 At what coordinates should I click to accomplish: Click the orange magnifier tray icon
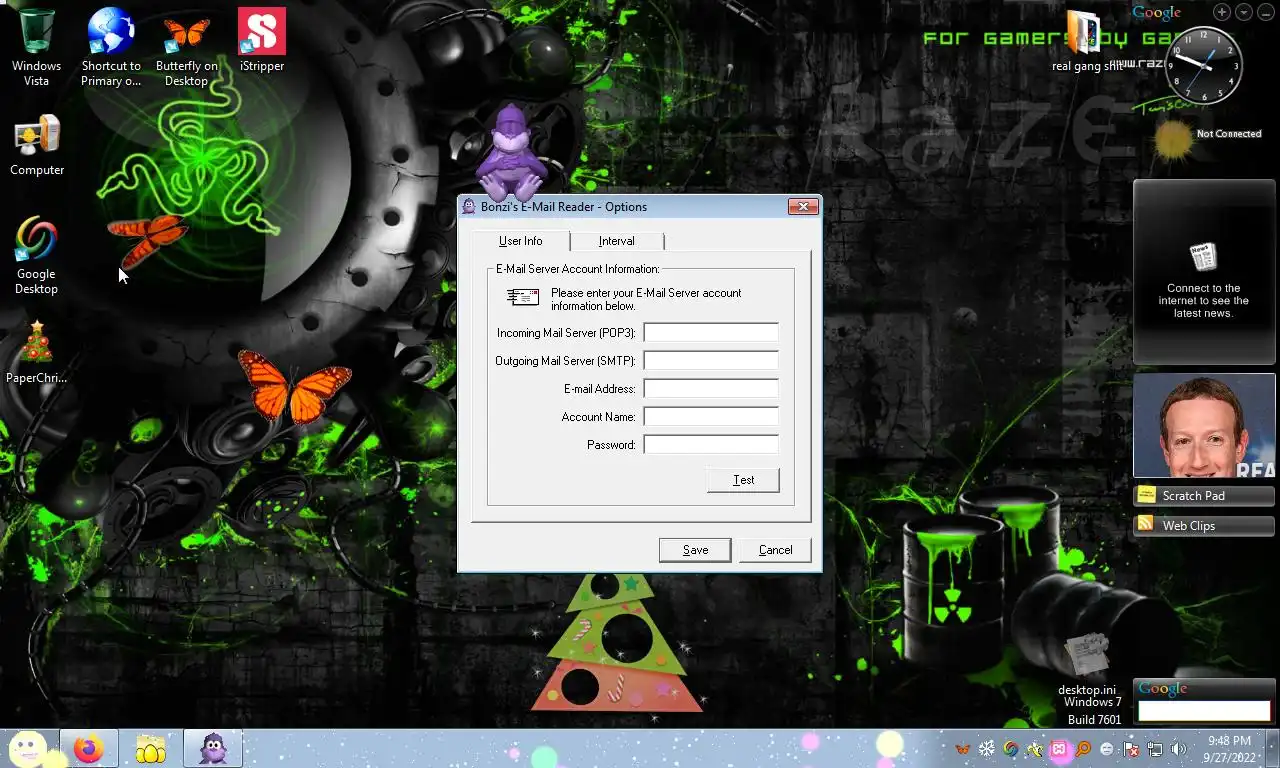point(1083,749)
